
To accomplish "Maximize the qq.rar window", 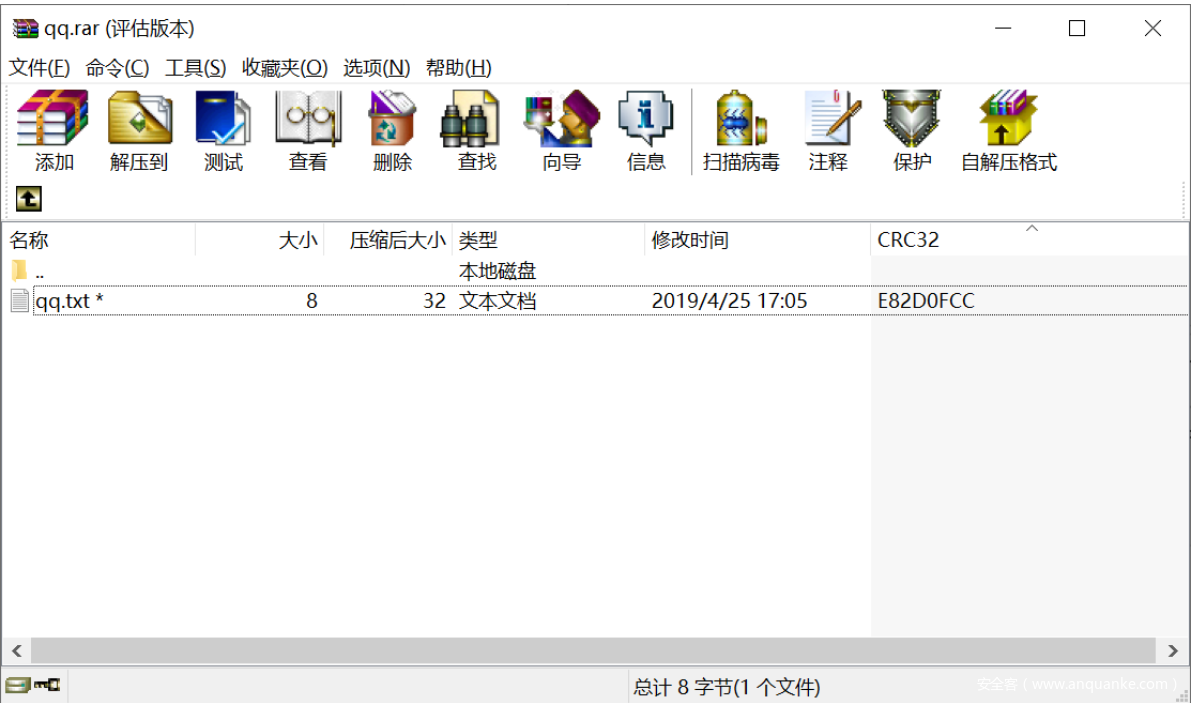I will [1077, 29].
